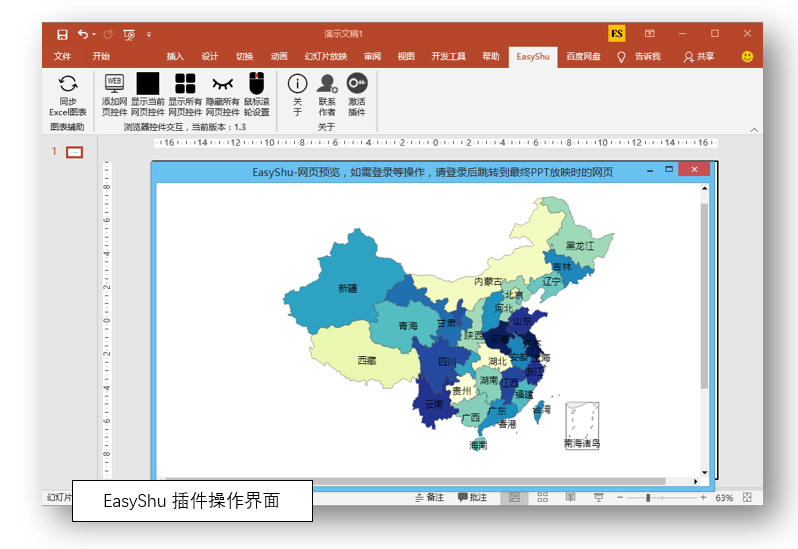The image size is (798, 549).
Task: Start slideshow from beginning icon
Action: [129, 35]
